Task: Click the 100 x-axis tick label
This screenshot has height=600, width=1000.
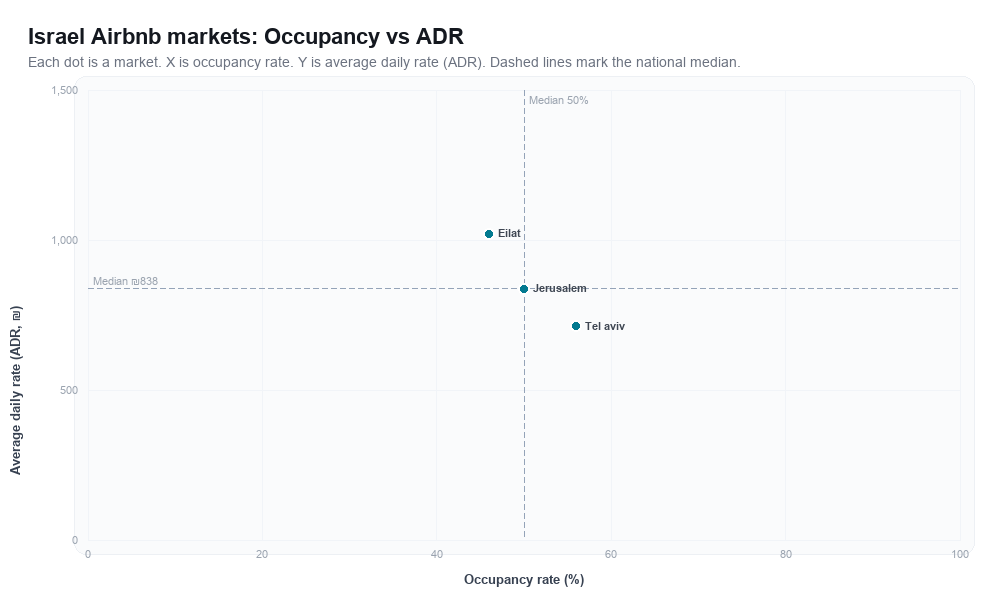Action: [x=960, y=555]
